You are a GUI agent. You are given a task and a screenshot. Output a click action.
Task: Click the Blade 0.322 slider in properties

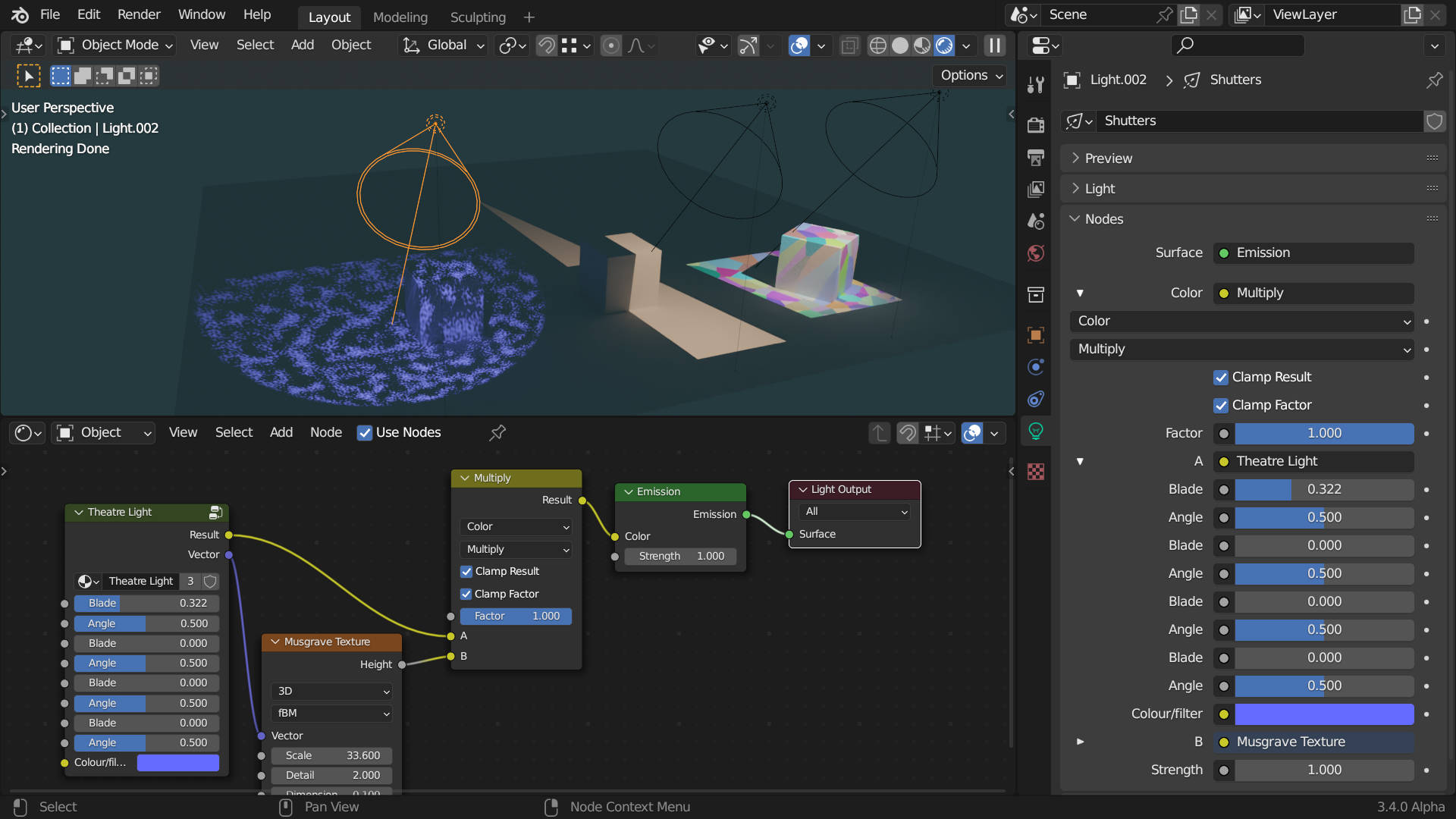(1324, 489)
